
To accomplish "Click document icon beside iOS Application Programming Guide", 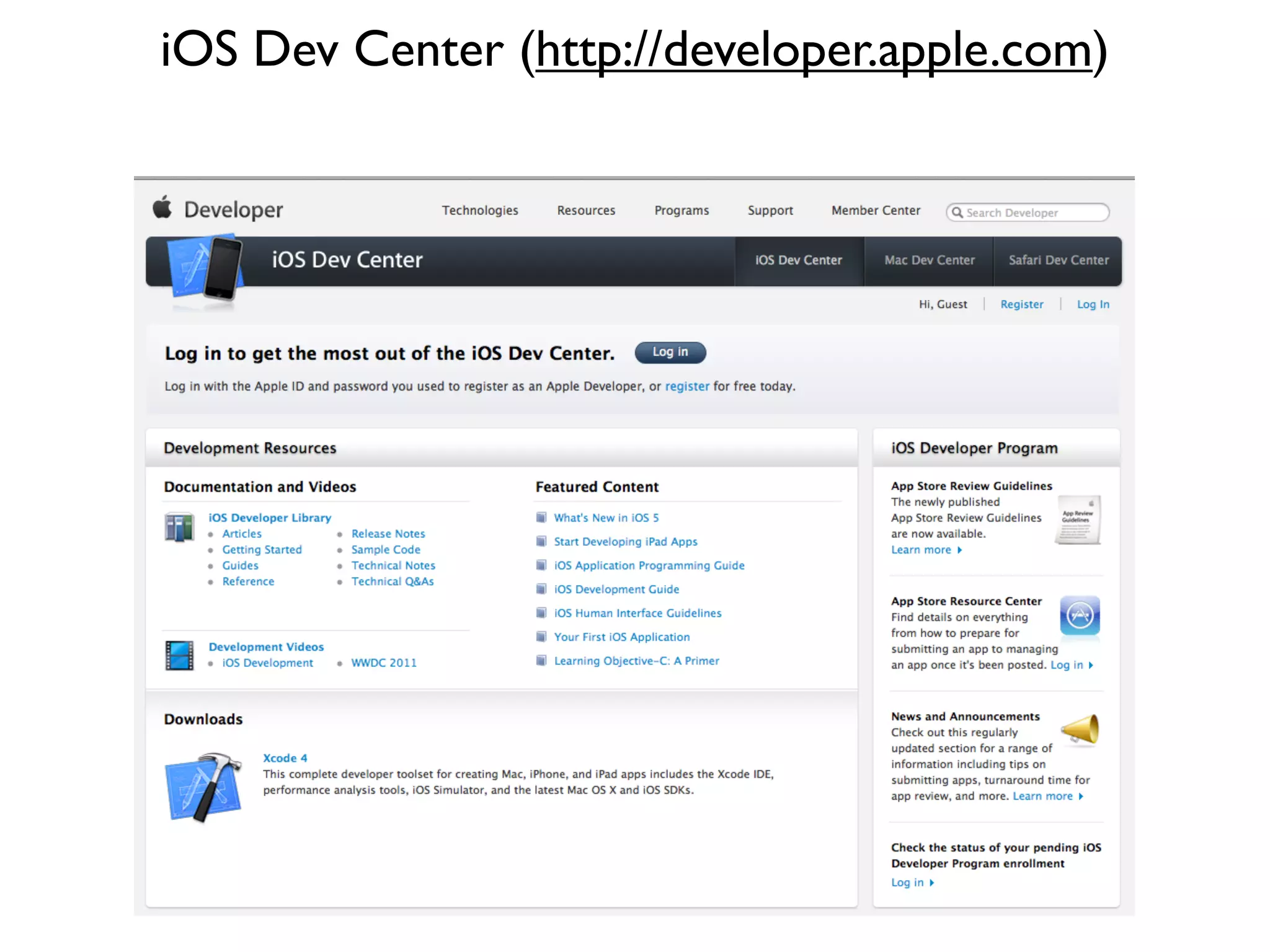I will (541, 565).
